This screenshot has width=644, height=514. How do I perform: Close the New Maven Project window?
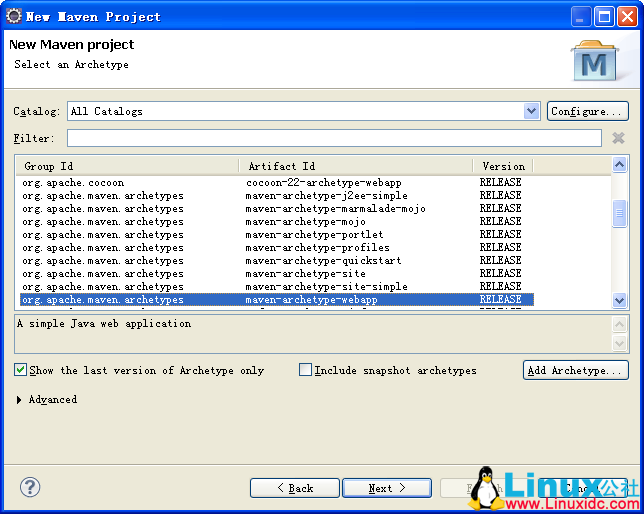(x=627, y=17)
